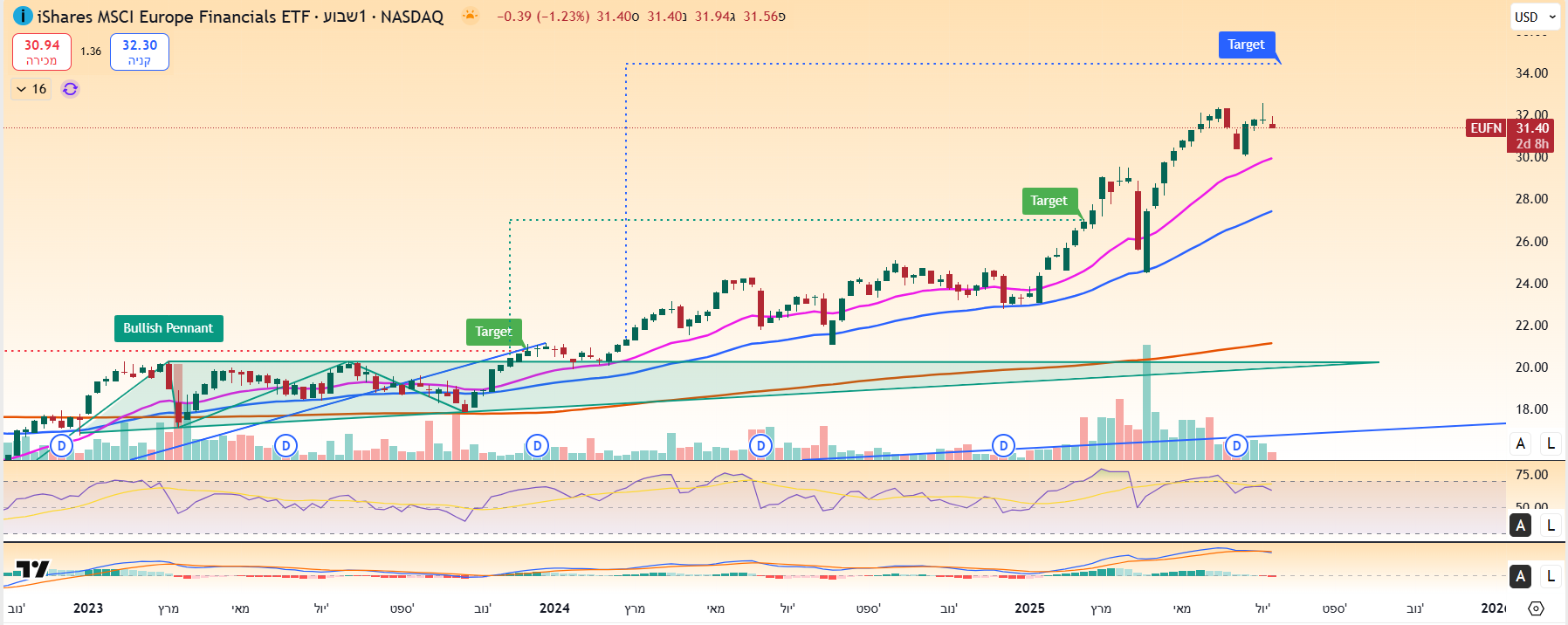Toggle auto scale A on the main price pane
This screenshot has width=1568, height=625.
[x=1521, y=443]
